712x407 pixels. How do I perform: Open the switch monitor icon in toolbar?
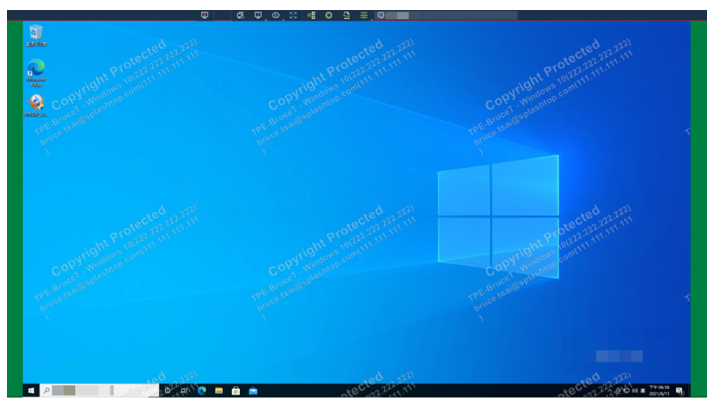[x=240, y=15]
